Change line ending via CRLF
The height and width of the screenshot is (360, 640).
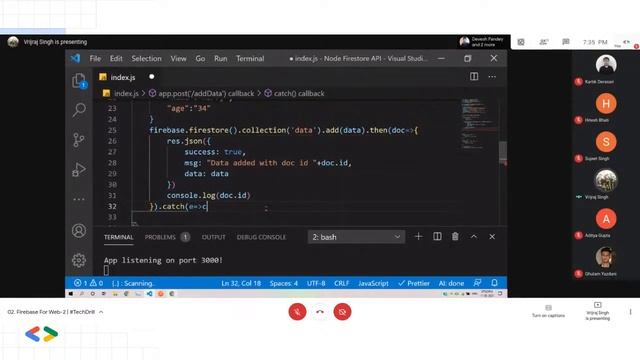coord(342,283)
